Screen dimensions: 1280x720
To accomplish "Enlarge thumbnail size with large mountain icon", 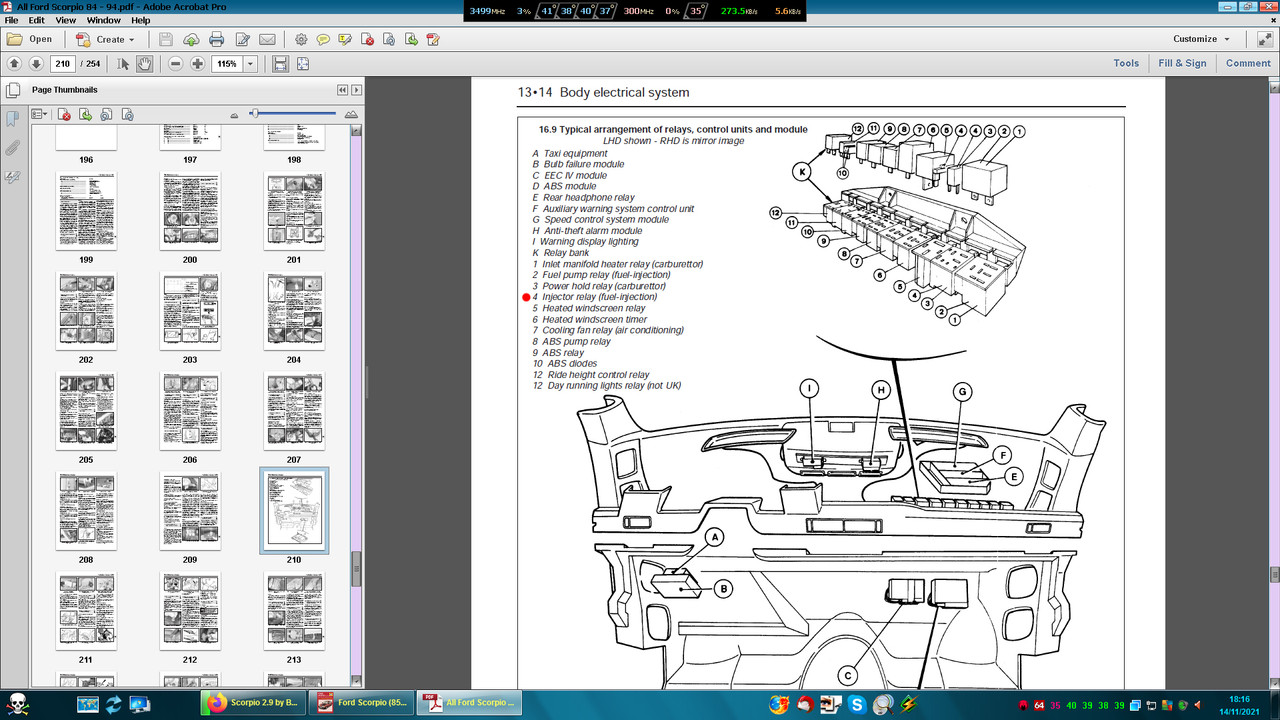I will pos(350,115).
